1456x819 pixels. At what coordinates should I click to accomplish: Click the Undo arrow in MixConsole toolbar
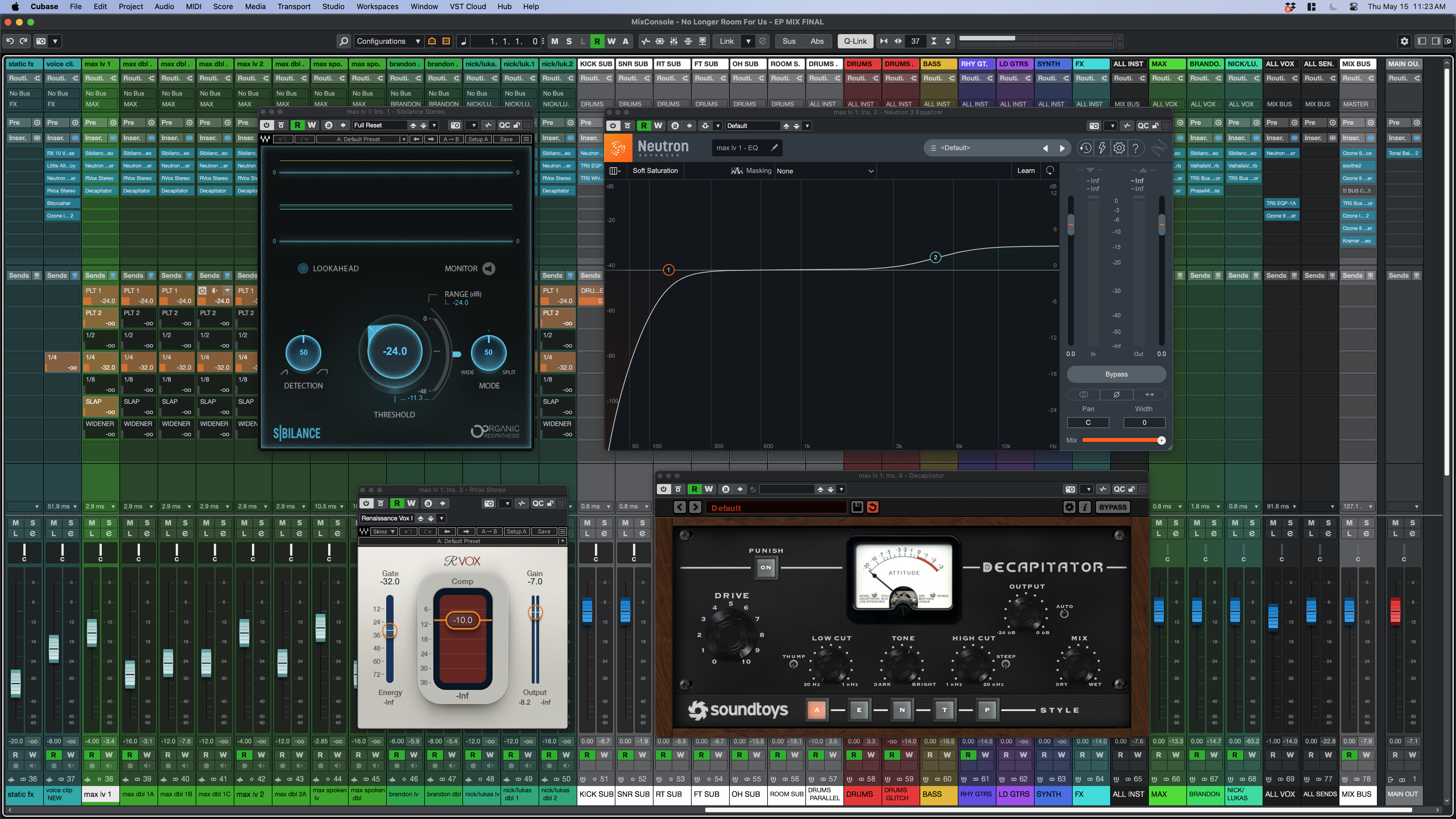tap(10, 41)
